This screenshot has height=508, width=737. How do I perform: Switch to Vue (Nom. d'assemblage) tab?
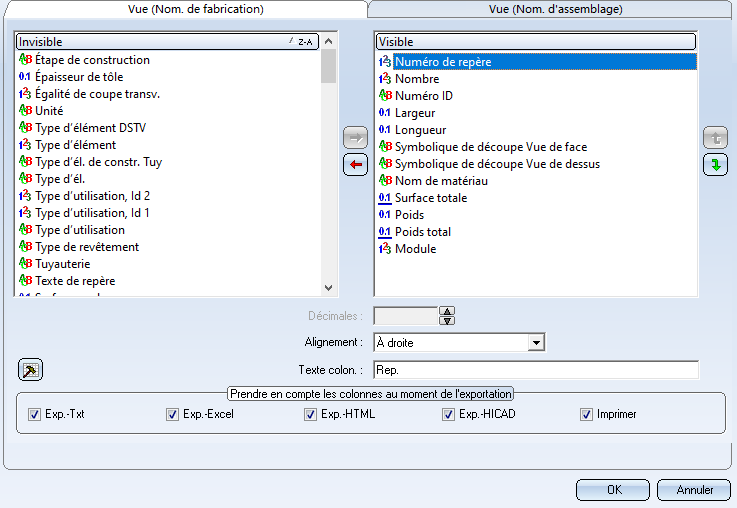coord(556,9)
